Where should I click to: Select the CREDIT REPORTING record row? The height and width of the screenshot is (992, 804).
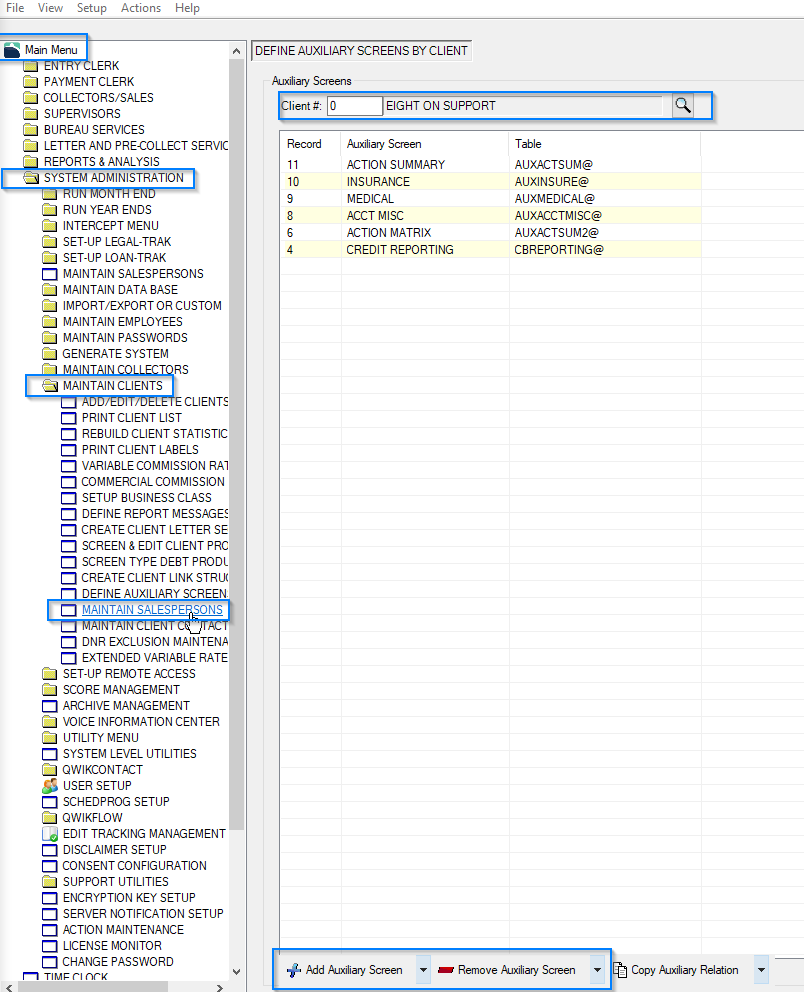[490, 250]
